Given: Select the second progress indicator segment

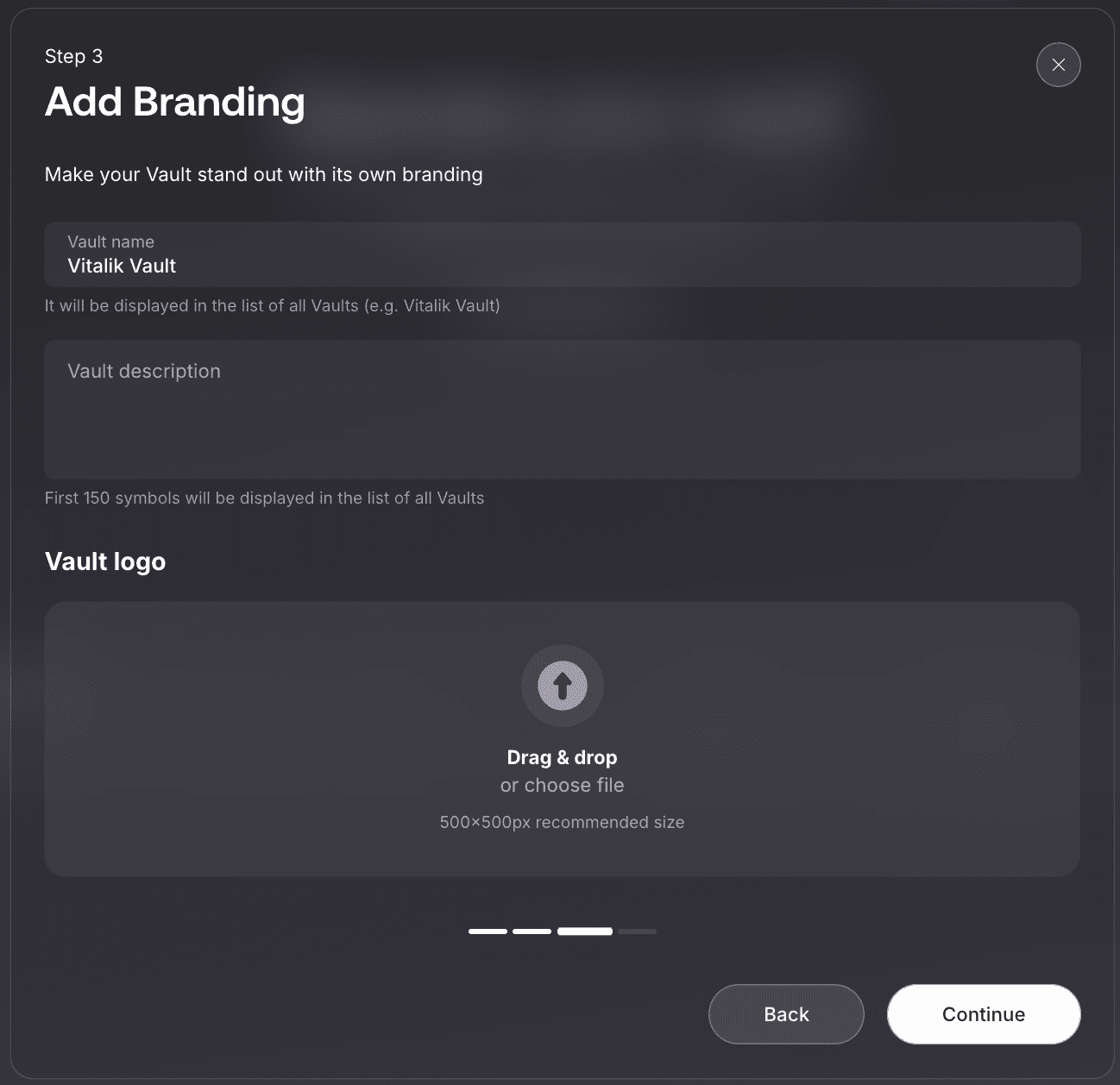Looking at the screenshot, I should pyautogui.click(x=532, y=931).
